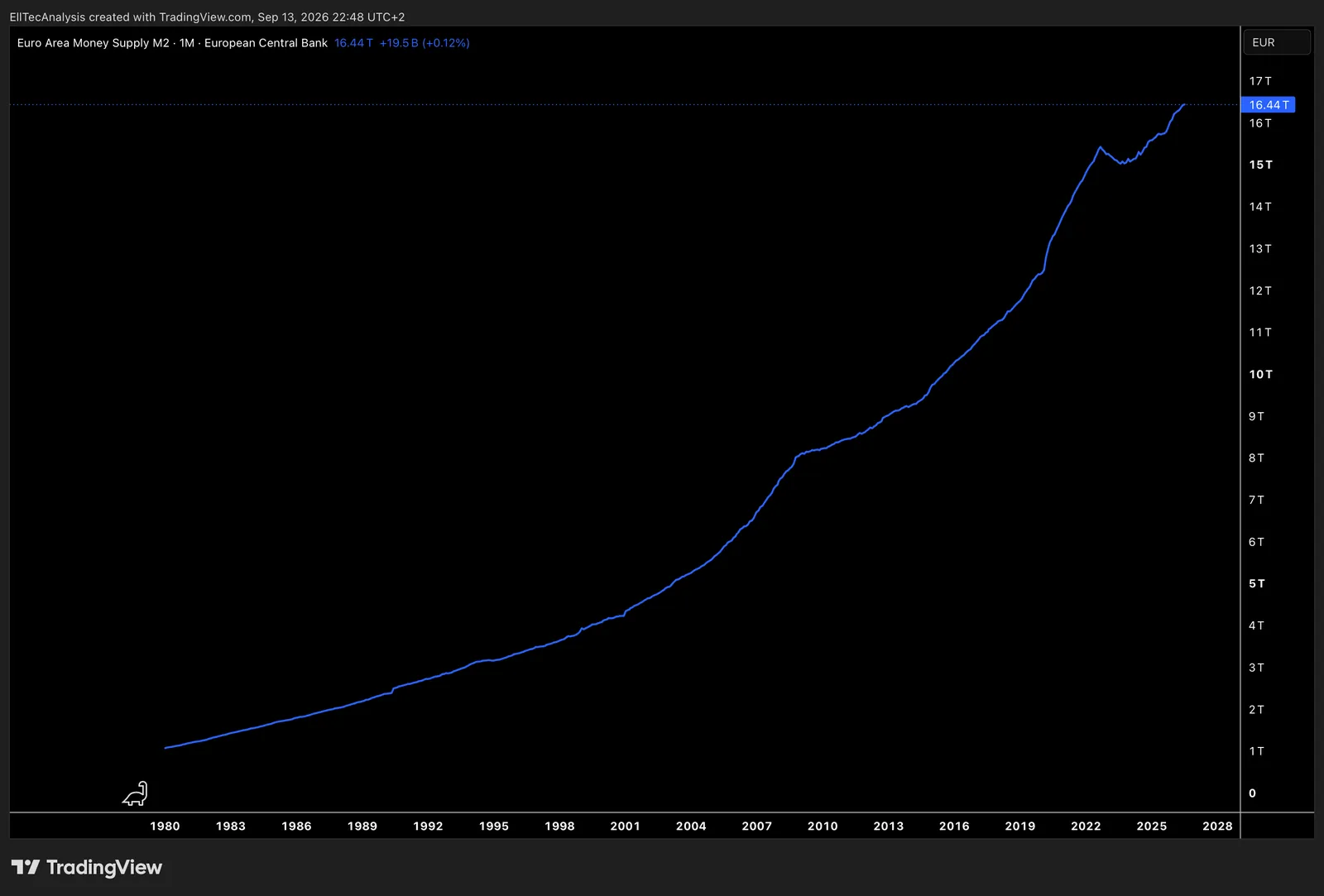Image resolution: width=1324 pixels, height=896 pixels.
Task: Click the 13 T price axis label
Action: coord(1260,248)
